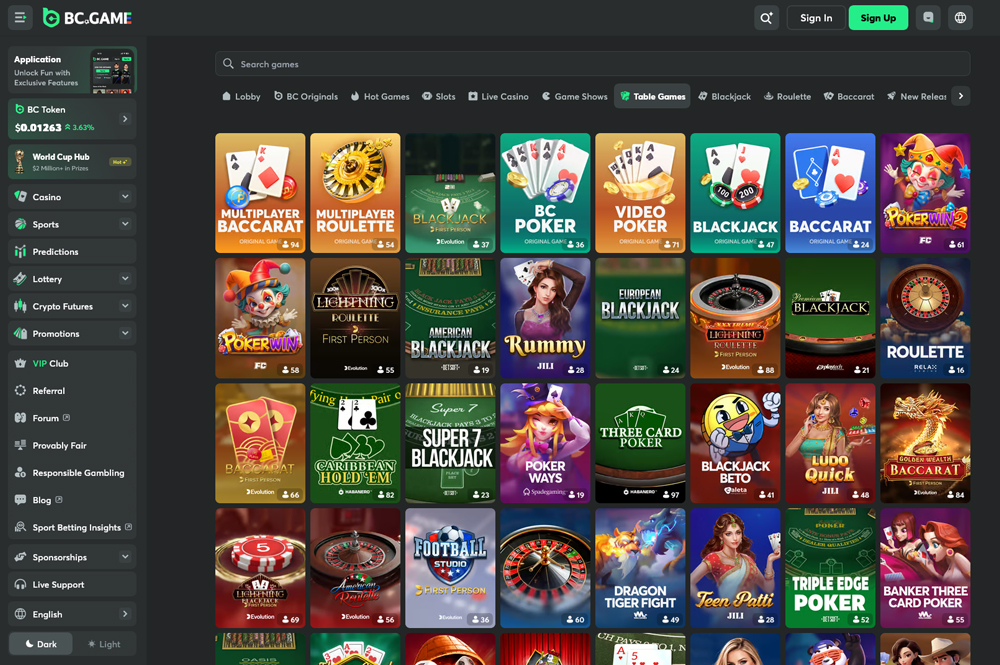Open the Hot Games tab
This screenshot has width=1000, height=665.
[x=380, y=96]
